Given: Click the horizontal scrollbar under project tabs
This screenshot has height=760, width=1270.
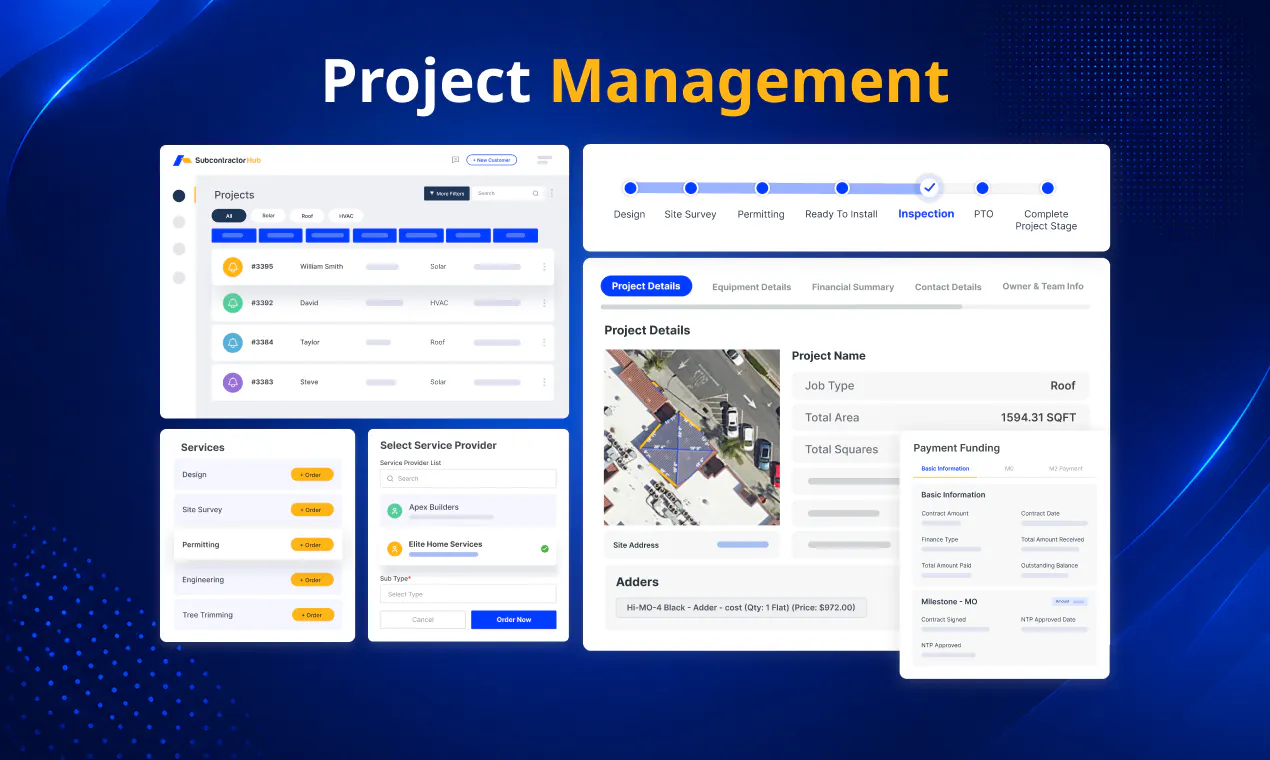Looking at the screenshot, I should coord(781,307).
